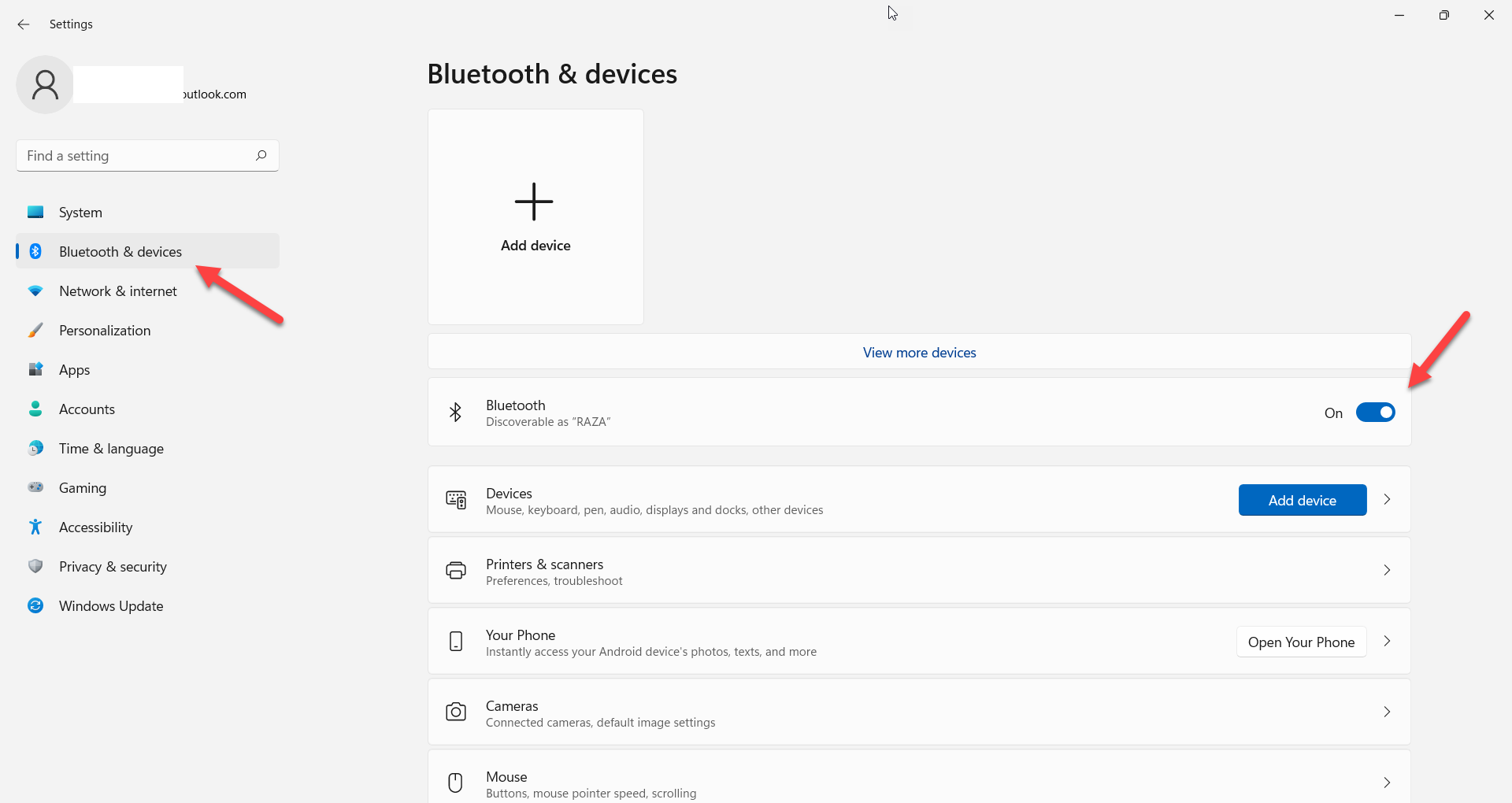Go to Personalization settings
Viewport: 1512px width, 803px height.
[x=105, y=331]
